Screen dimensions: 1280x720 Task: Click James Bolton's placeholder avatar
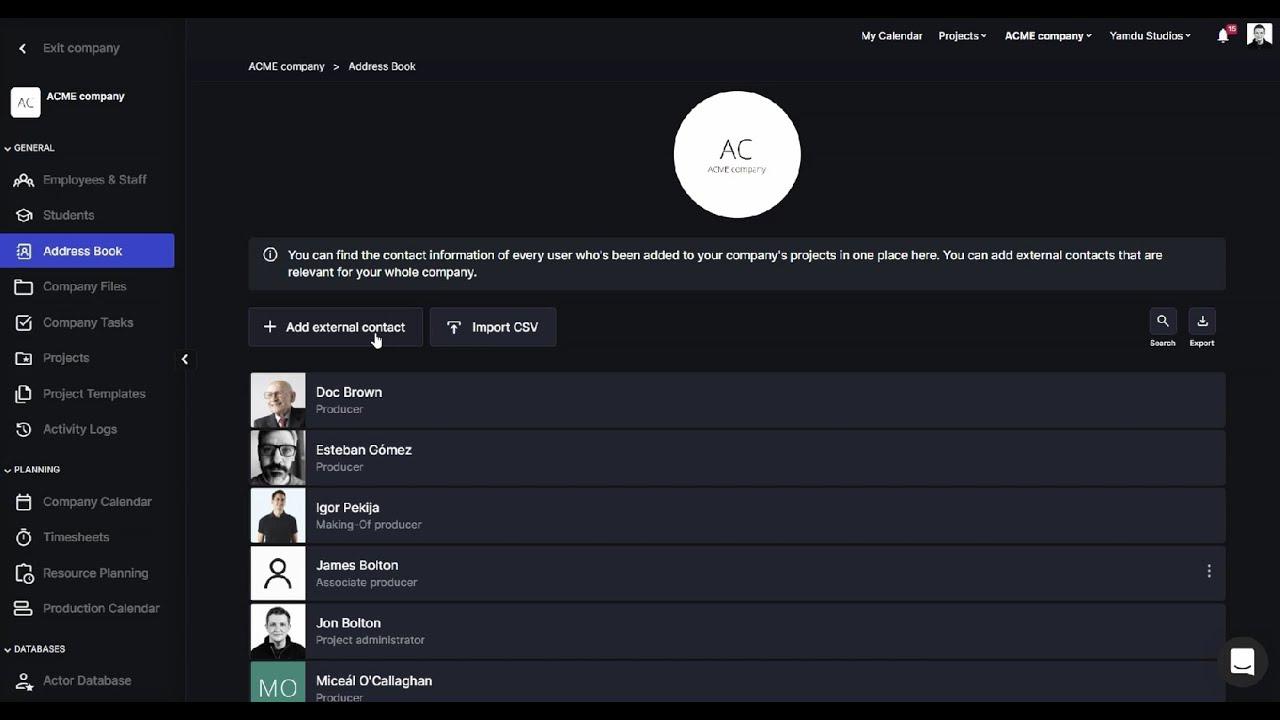click(278, 573)
